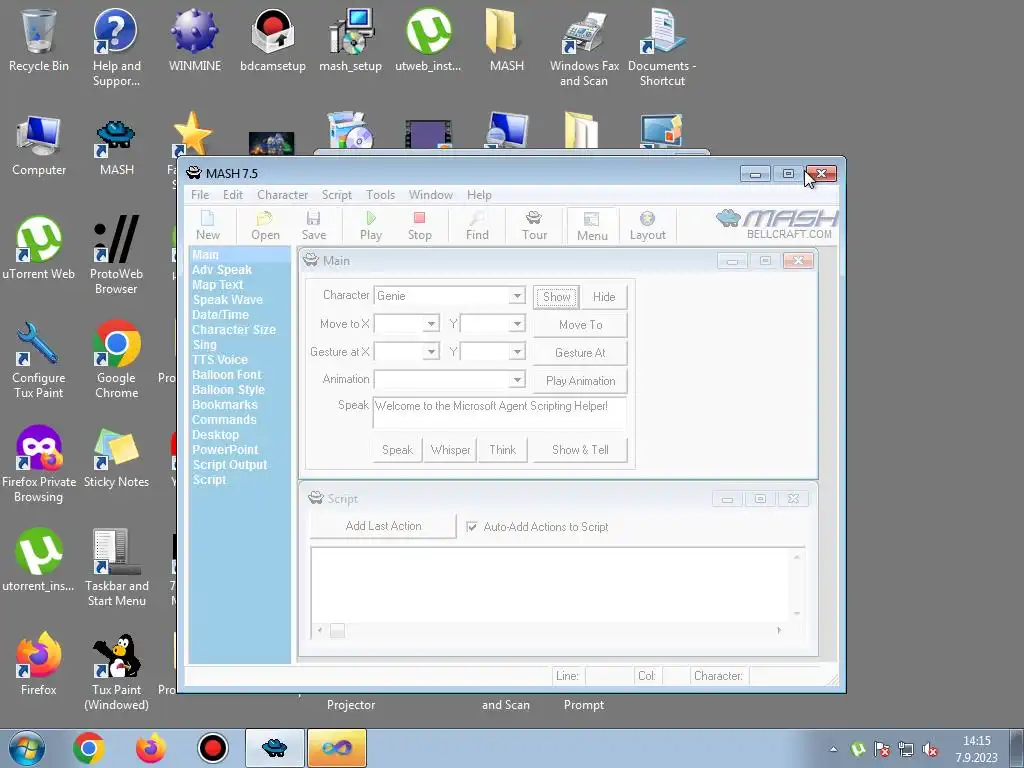Select Map Text in the sidebar

point(217,285)
